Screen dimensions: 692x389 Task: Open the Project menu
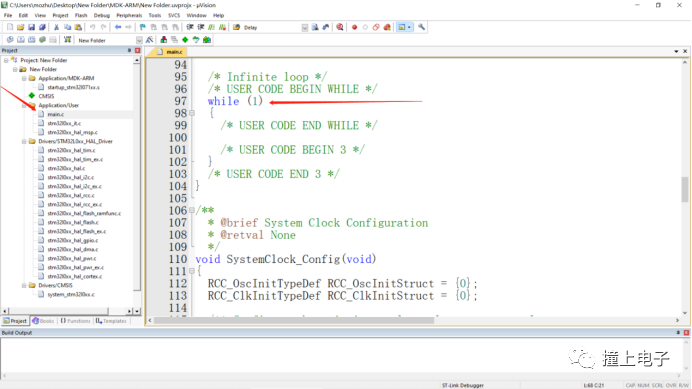(x=60, y=15)
